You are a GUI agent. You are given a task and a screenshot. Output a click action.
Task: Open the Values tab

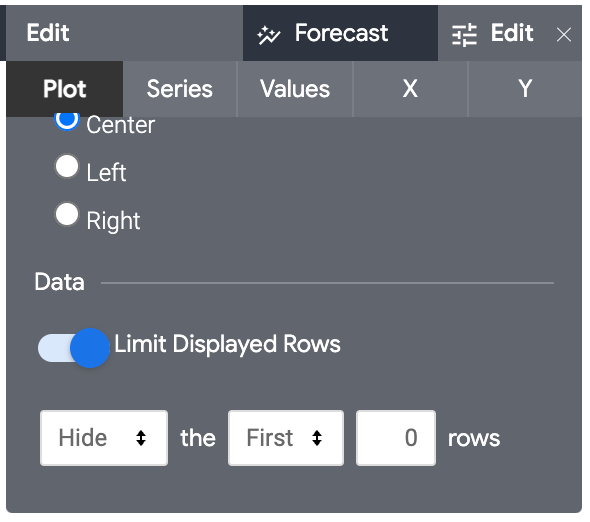click(x=295, y=89)
